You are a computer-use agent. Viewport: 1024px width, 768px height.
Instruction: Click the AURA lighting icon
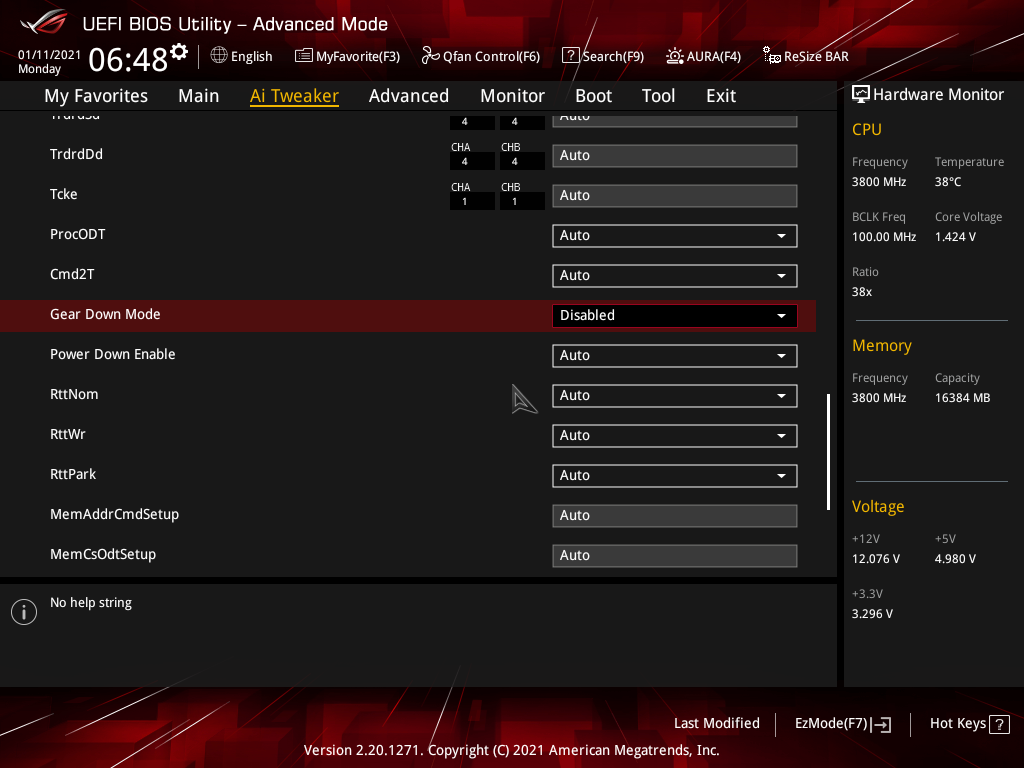pyautogui.click(x=675, y=56)
